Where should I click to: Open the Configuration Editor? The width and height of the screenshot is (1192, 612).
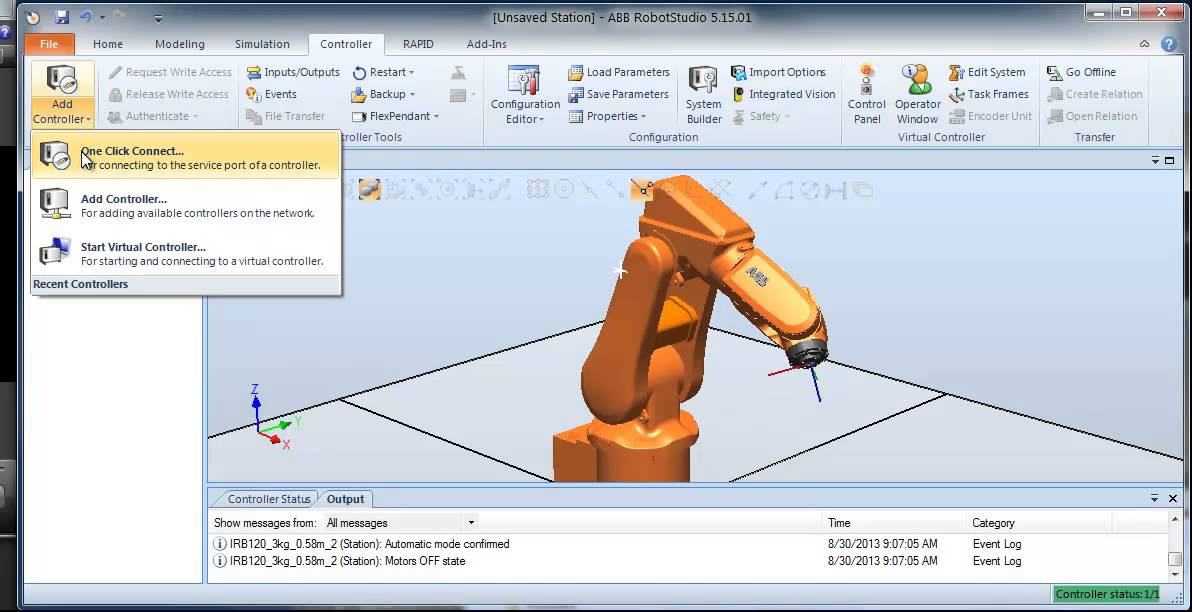525,95
